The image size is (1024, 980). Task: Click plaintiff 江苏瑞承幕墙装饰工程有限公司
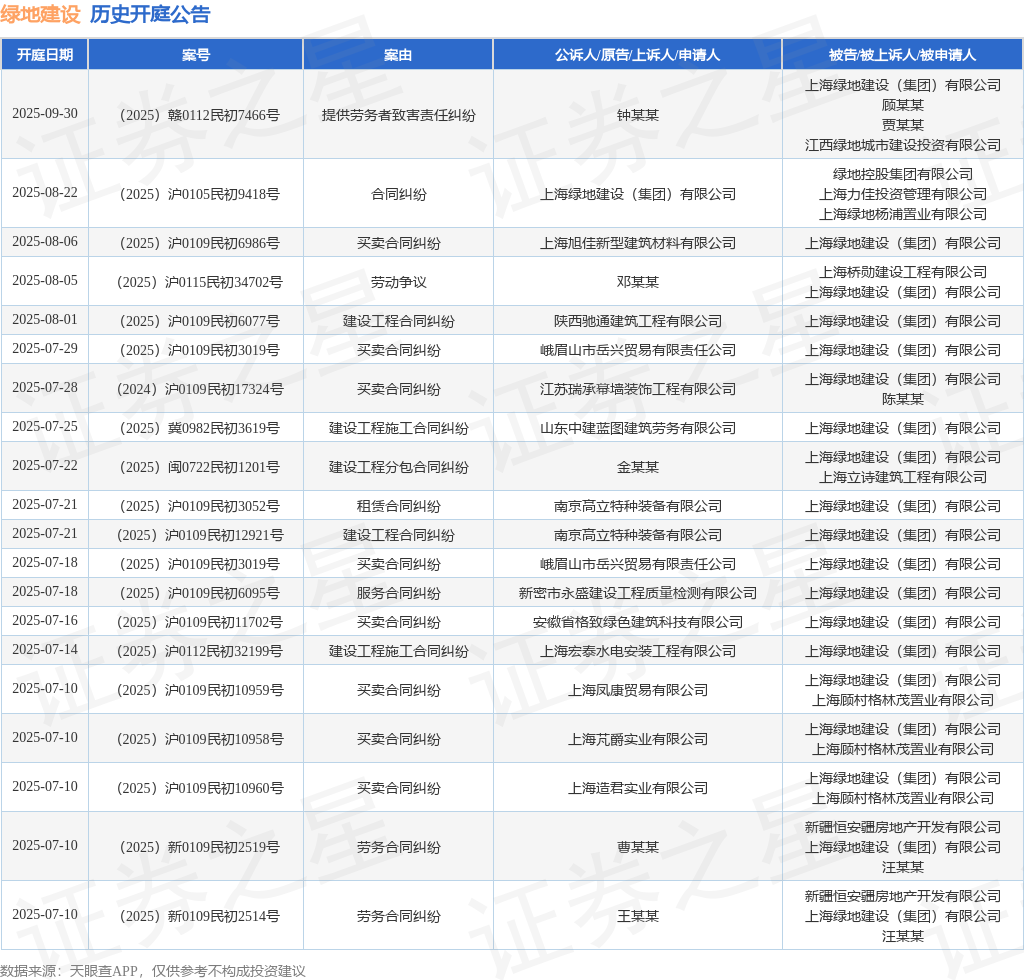pyautogui.click(x=637, y=389)
